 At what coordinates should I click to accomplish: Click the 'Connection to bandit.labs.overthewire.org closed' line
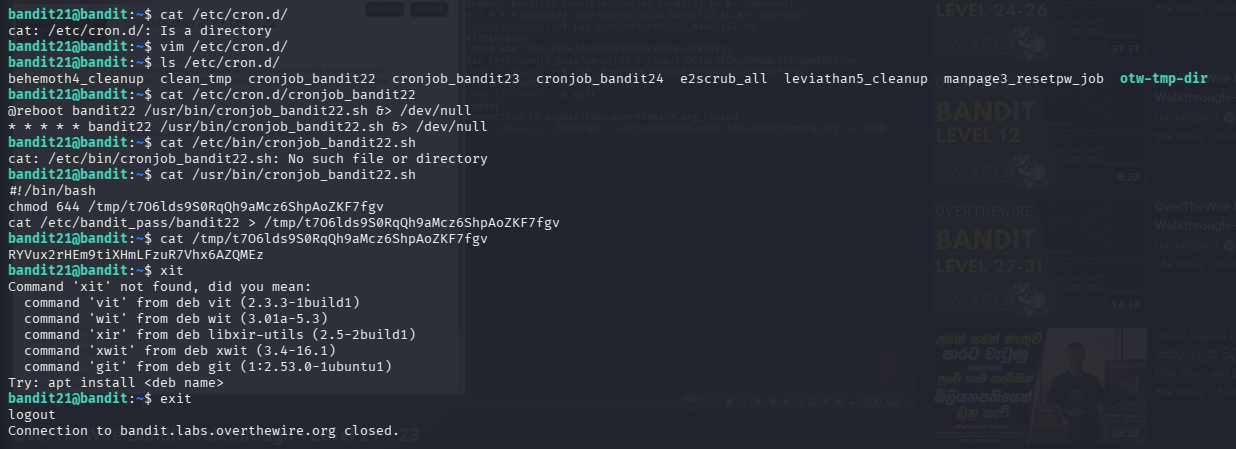(204, 431)
